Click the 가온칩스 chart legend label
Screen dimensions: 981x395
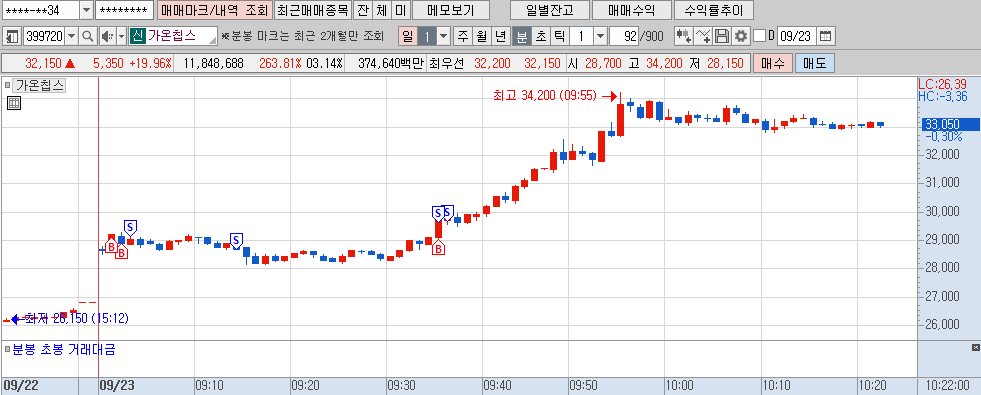39,86
